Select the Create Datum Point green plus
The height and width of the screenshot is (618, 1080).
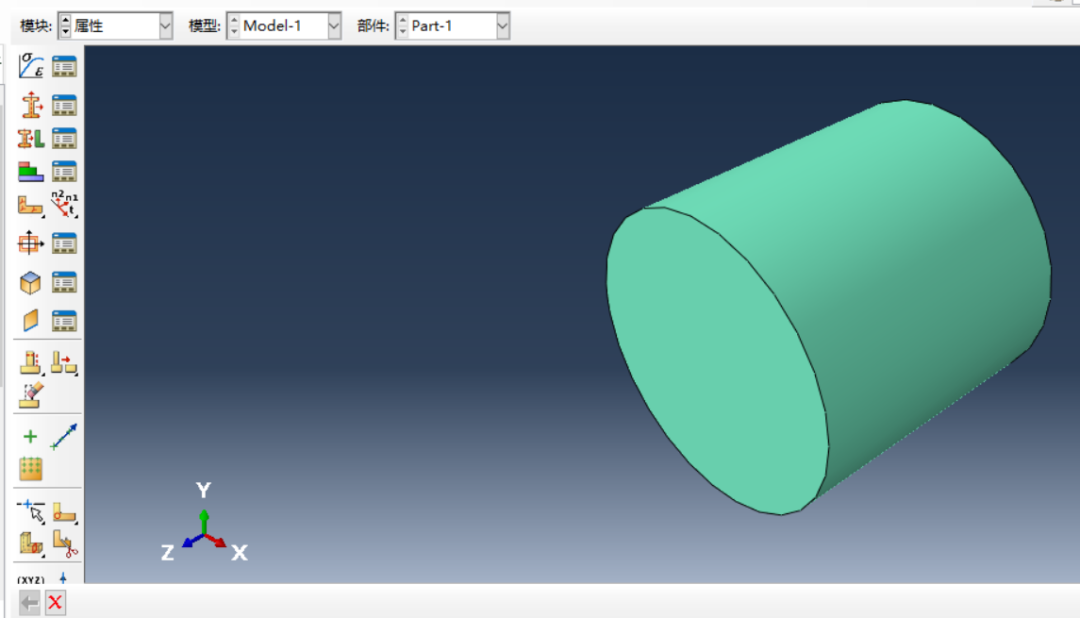[31, 437]
